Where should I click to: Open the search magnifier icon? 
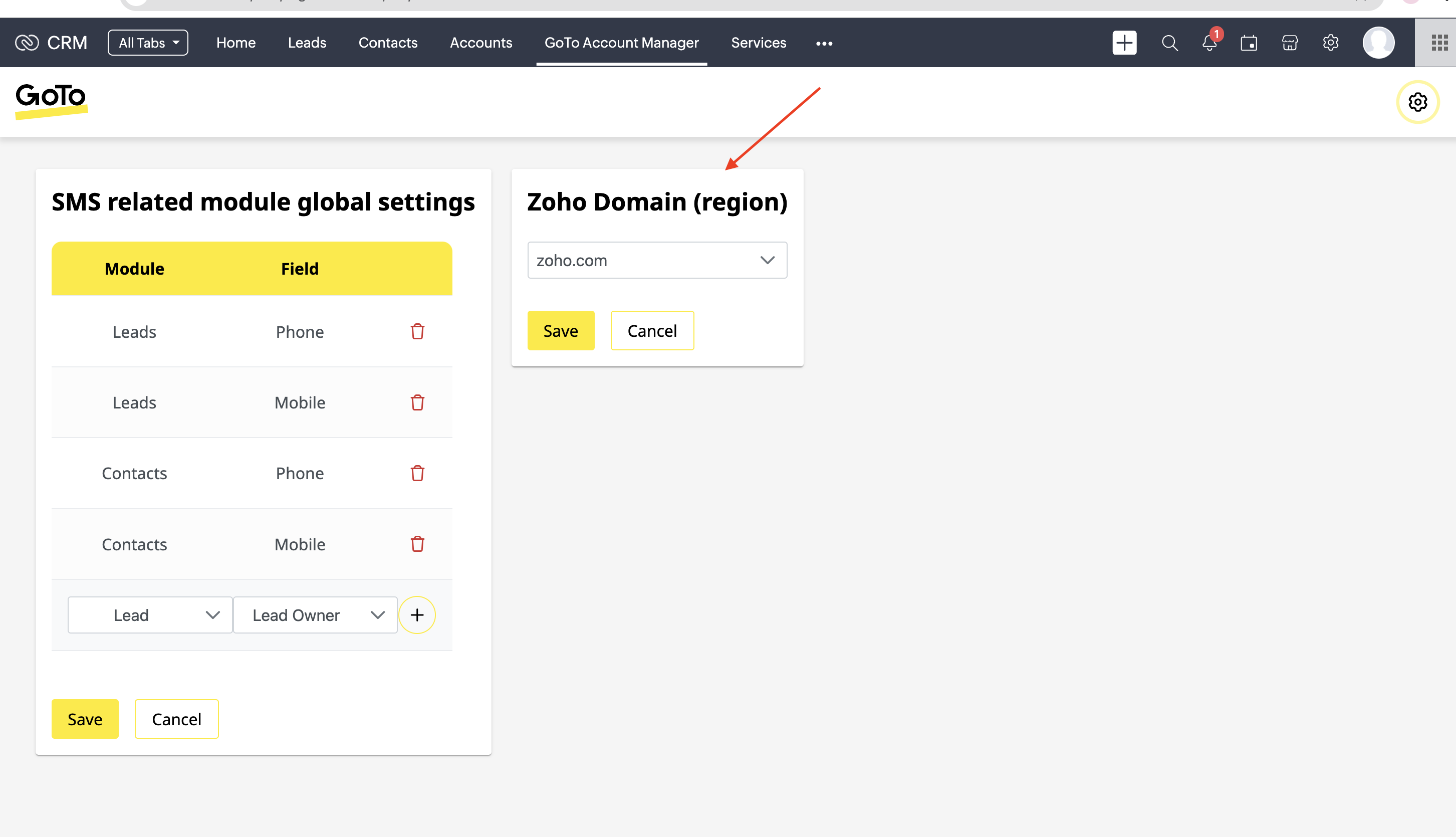[x=1169, y=43]
